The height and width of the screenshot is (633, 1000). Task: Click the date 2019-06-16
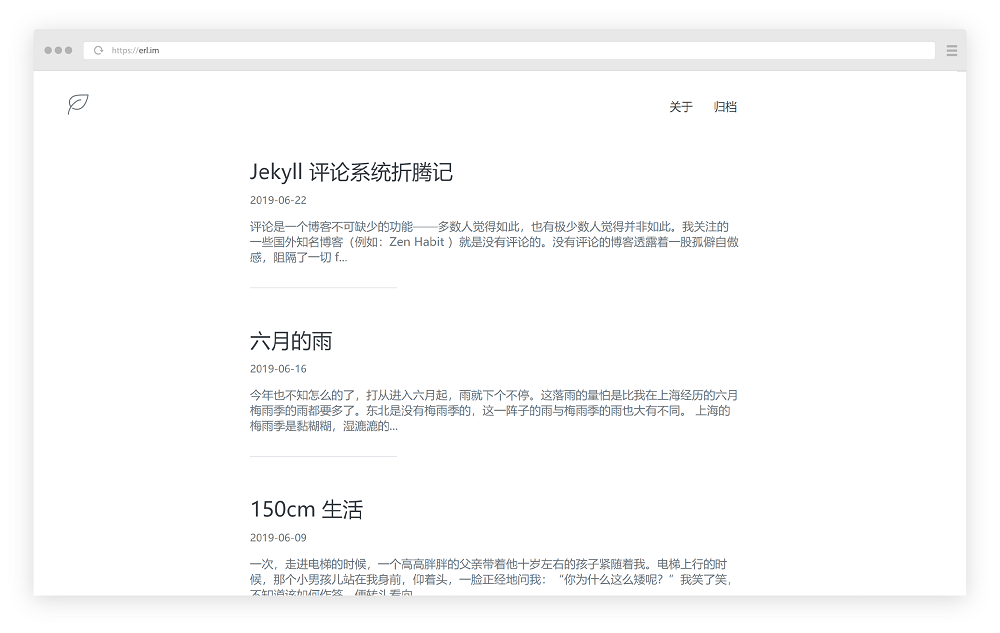[278, 369]
